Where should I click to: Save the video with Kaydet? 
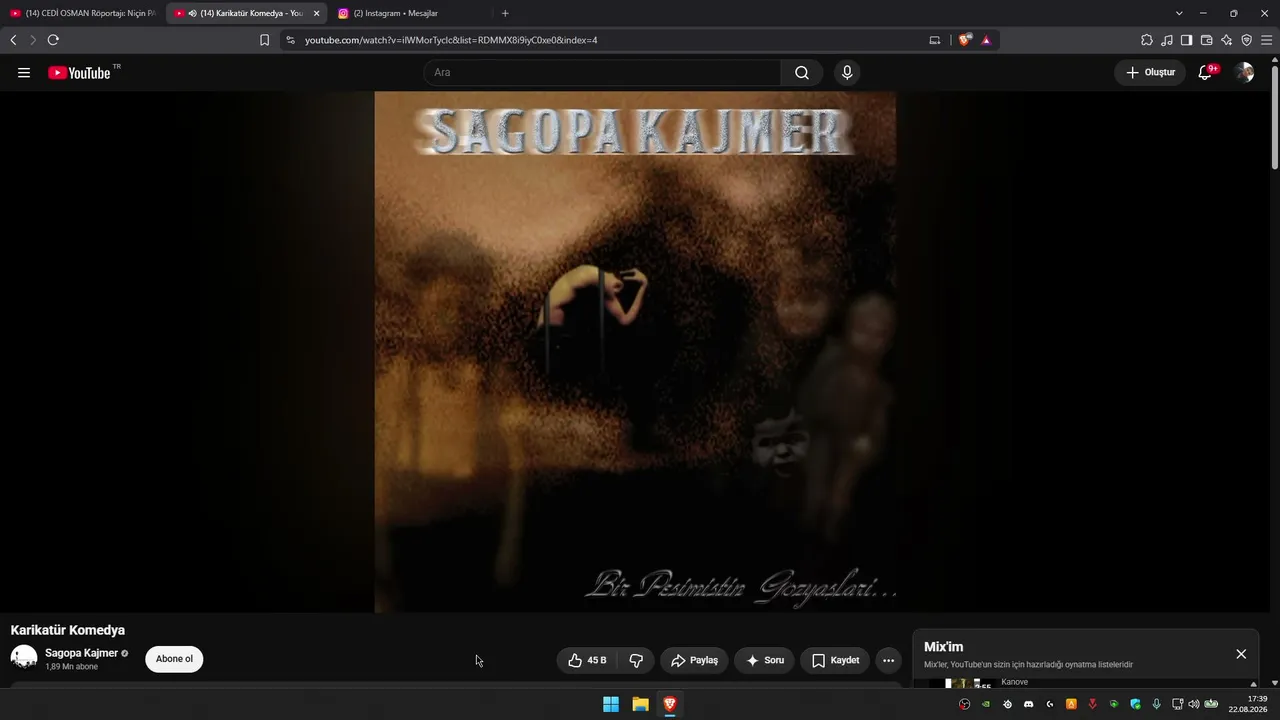point(835,660)
